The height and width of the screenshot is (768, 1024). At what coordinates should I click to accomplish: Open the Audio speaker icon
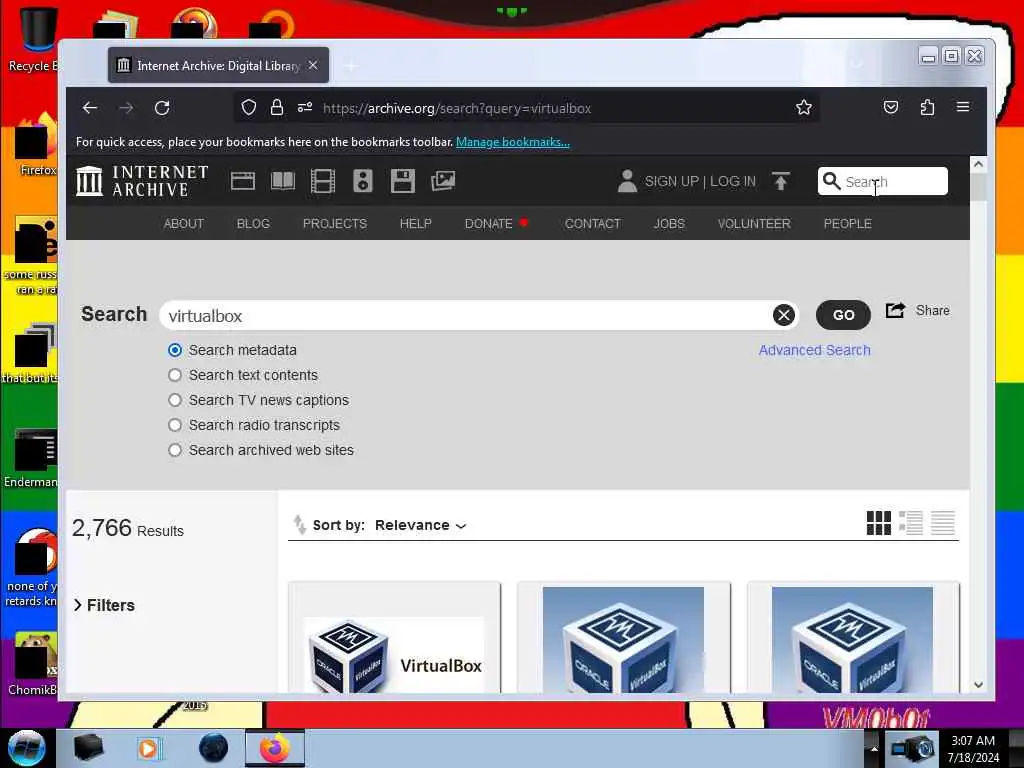click(x=362, y=181)
